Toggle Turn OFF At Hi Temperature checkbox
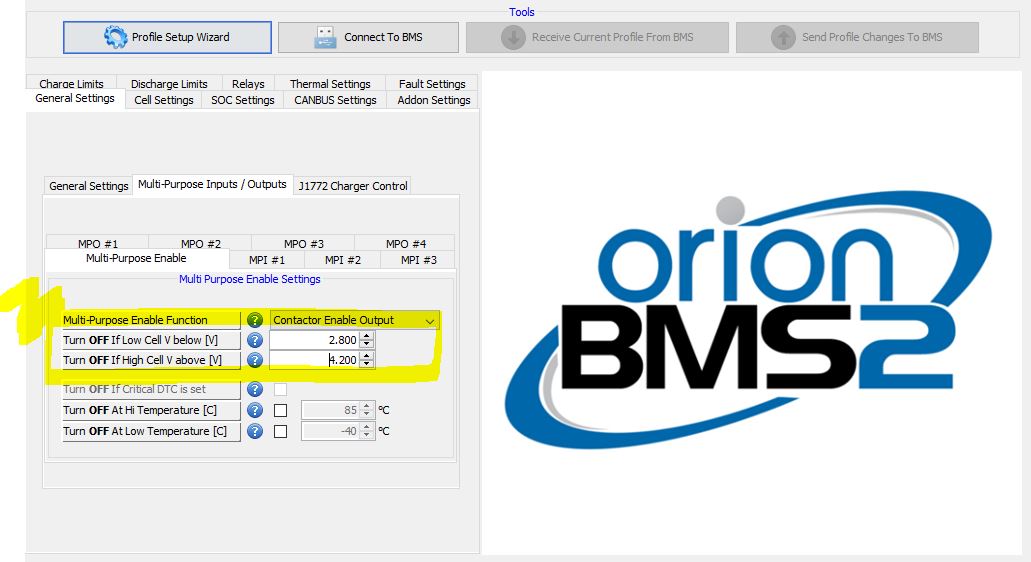The image size is (1031, 562). coord(281,410)
